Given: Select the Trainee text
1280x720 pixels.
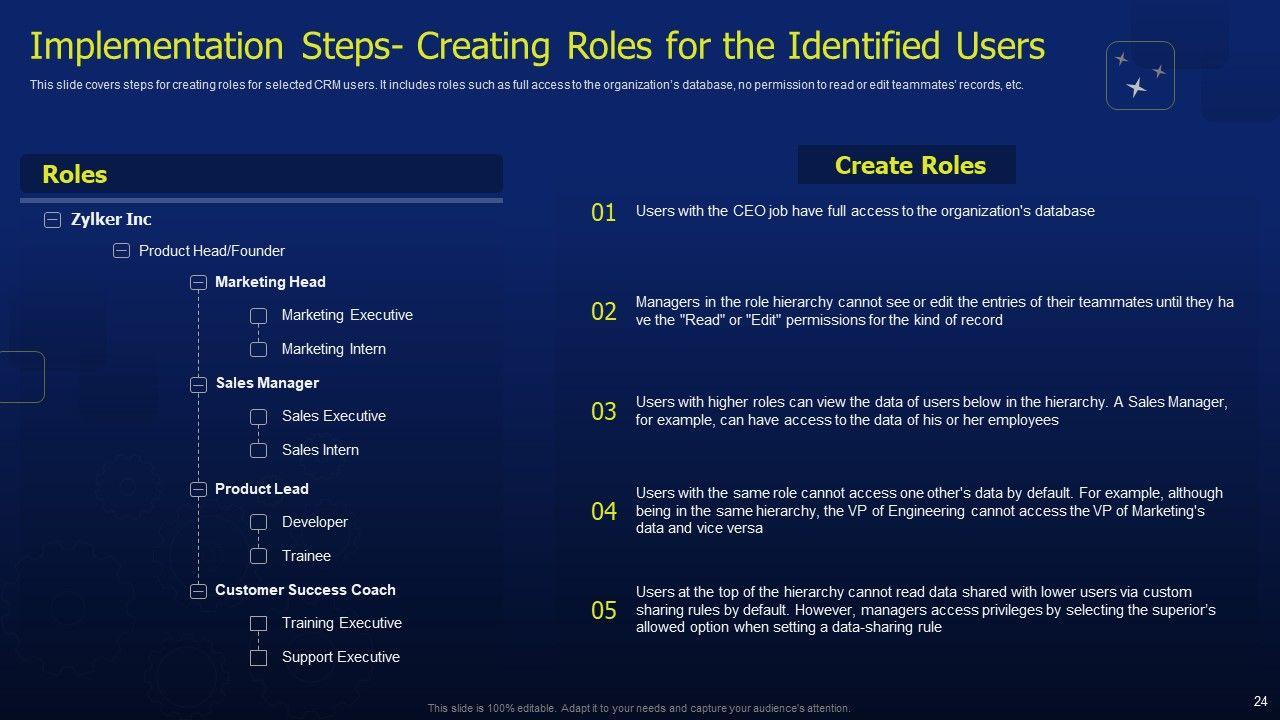Looking at the screenshot, I should (x=306, y=556).
